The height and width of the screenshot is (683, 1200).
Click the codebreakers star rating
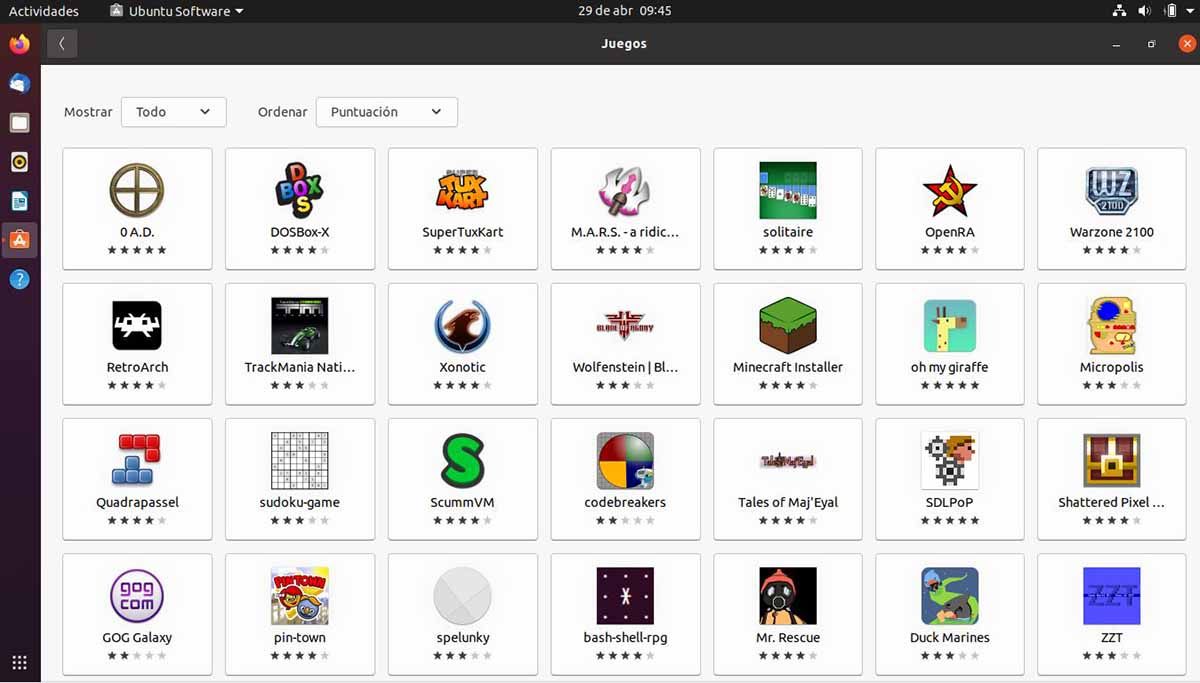tap(625, 520)
